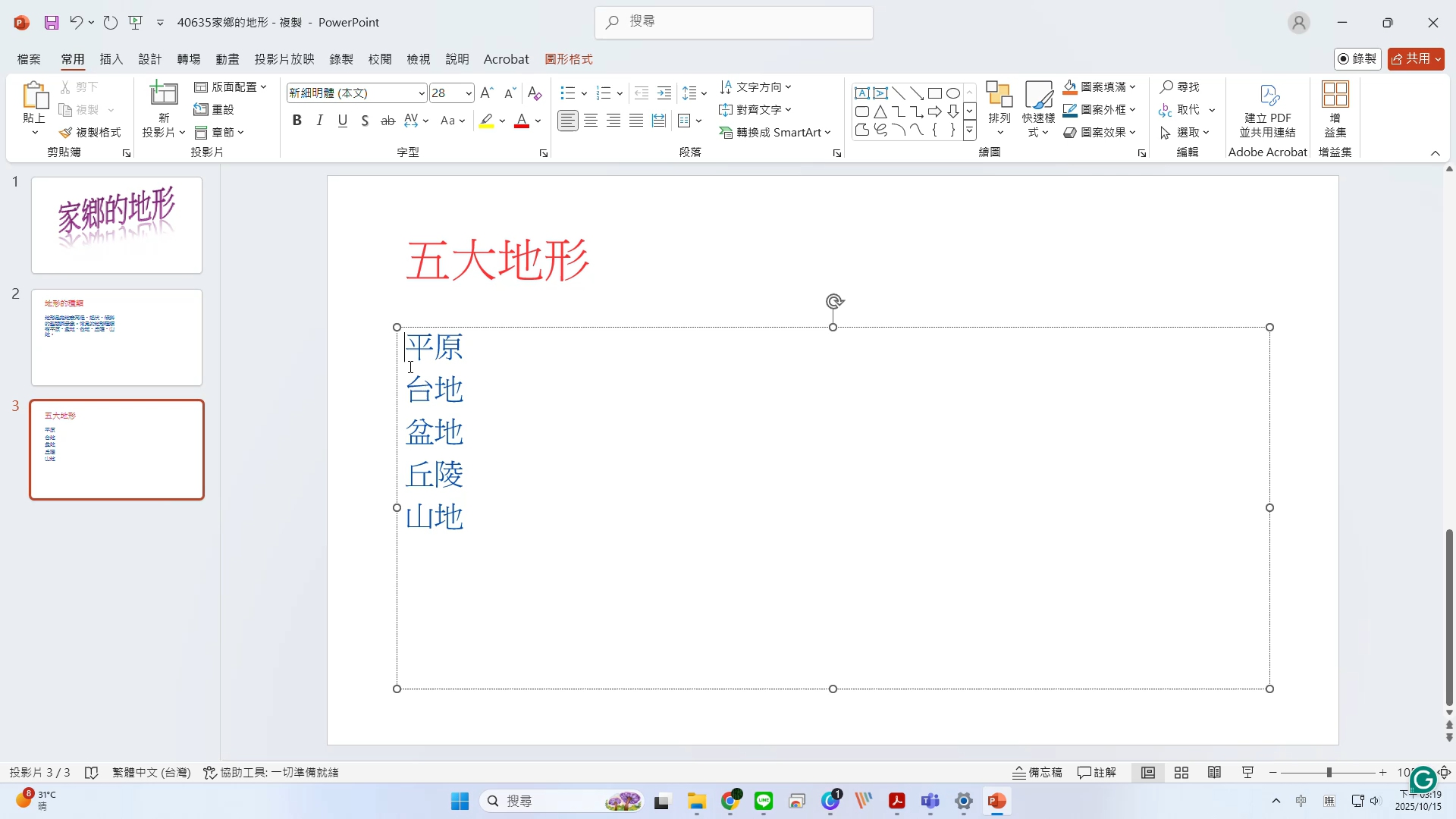1456x819 pixels.
Task: Toggle Italic formatting
Action: 320,121
